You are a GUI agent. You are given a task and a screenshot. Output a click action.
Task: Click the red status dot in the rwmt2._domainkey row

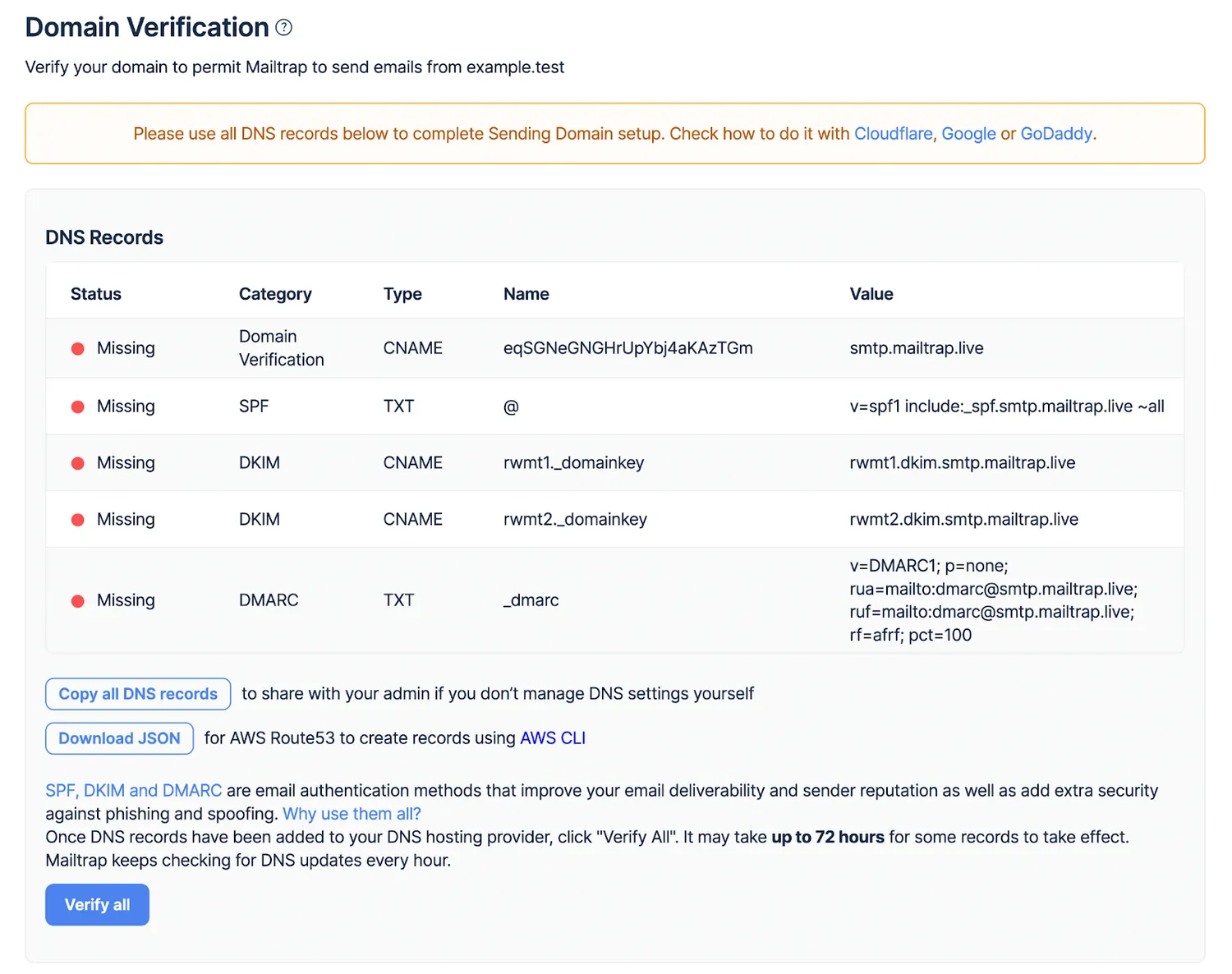78,520
